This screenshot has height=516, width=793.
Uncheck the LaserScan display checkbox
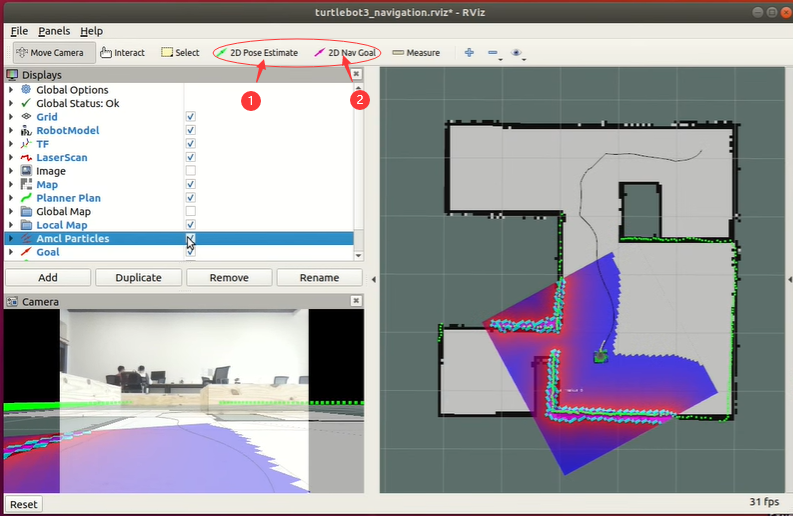pyautogui.click(x=190, y=158)
